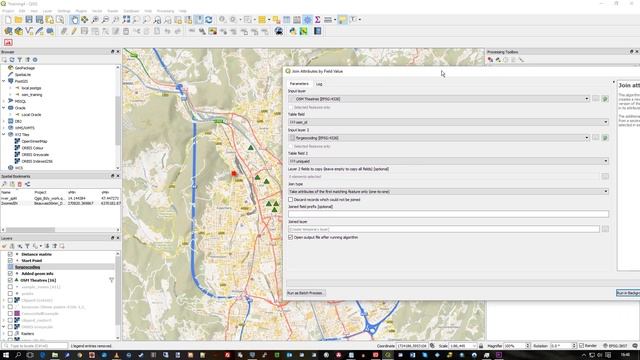Screen dimensions: 640x360
Task: Click the File Explorer taskbar icon
Action: (x=55, y=355)
